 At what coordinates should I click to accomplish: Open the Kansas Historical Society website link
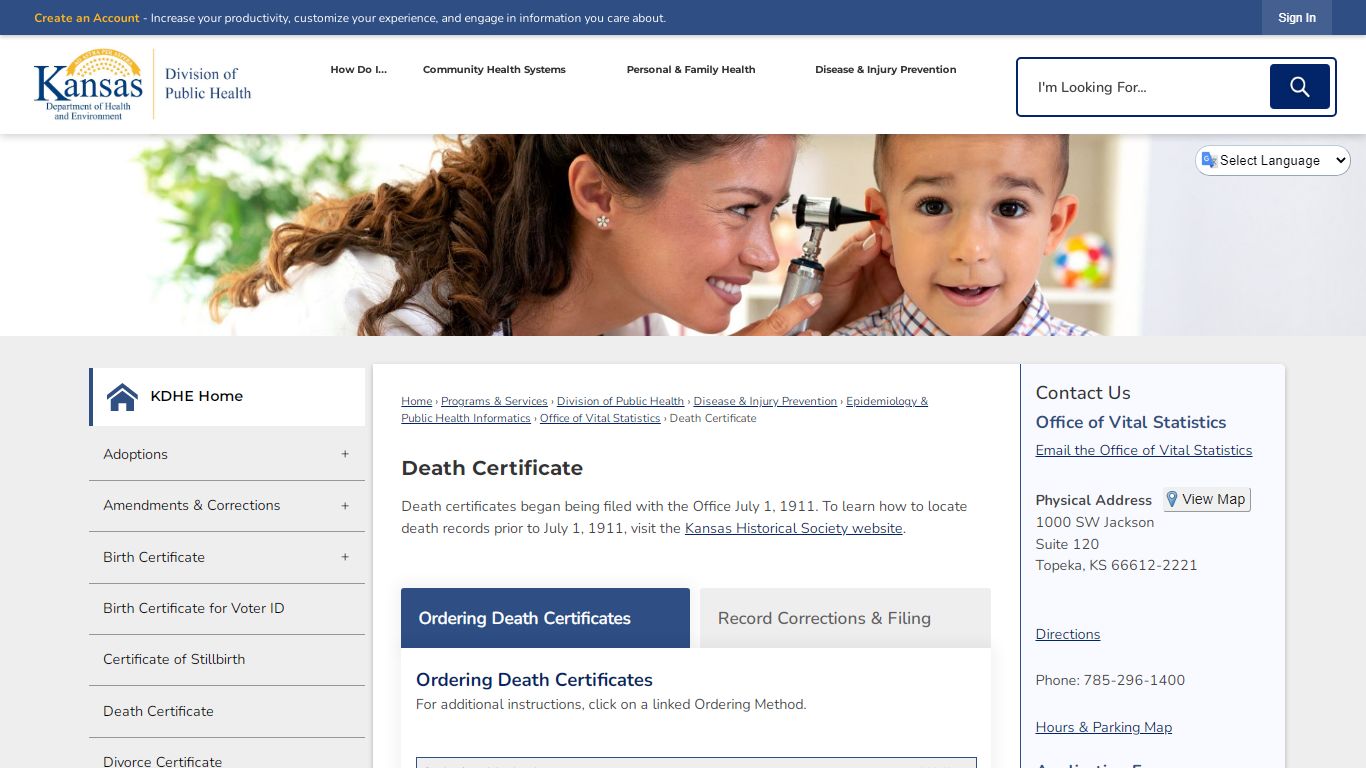coord(794,528)
